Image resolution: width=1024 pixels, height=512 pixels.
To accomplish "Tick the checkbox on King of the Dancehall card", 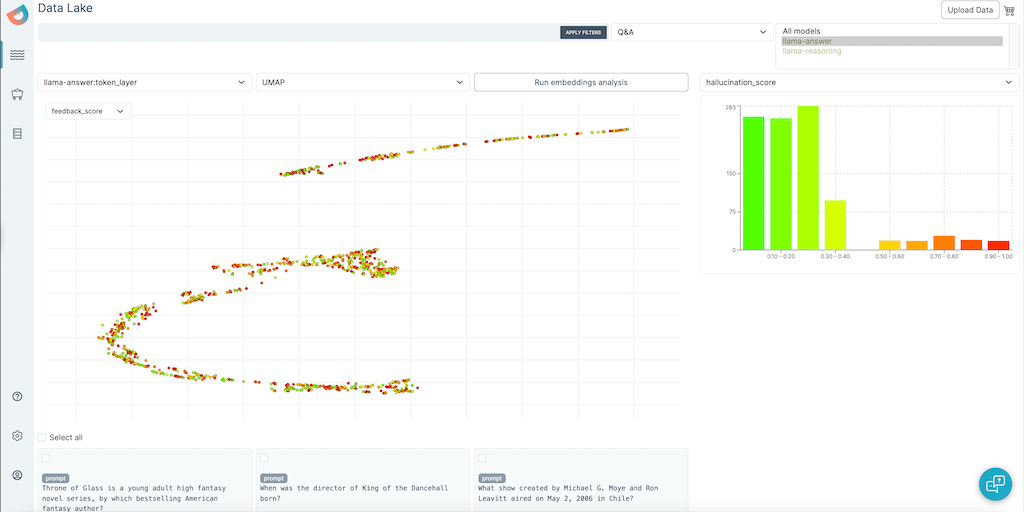I will (x=264, y=458).
